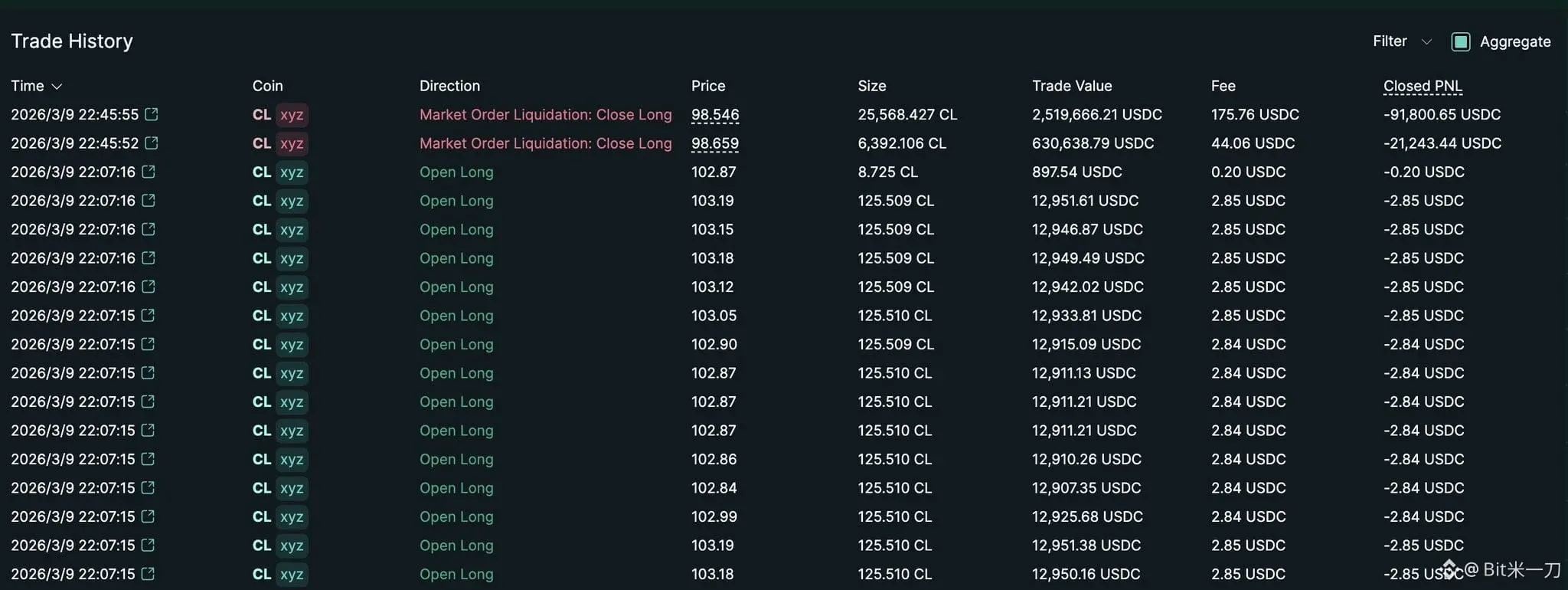This screenshot has width=1568, height=590.
Task: Click size value 8.725 CL
Action: pyautogui.click(x=887, y=172)
